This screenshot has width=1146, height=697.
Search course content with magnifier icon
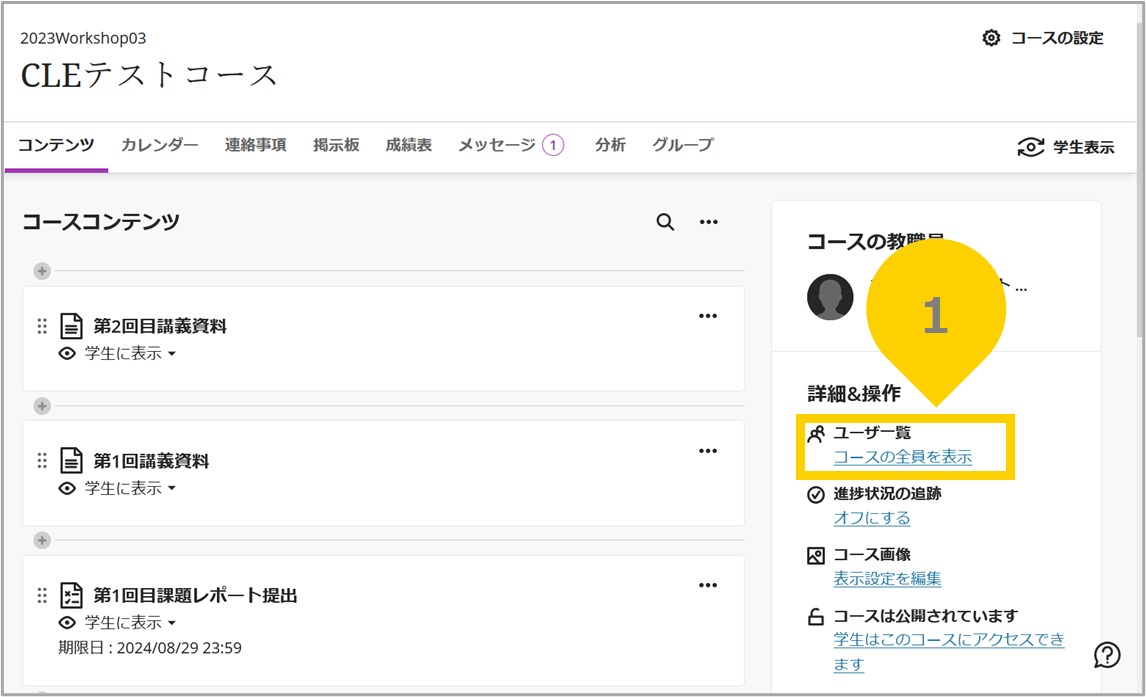[x=665, y=222]
